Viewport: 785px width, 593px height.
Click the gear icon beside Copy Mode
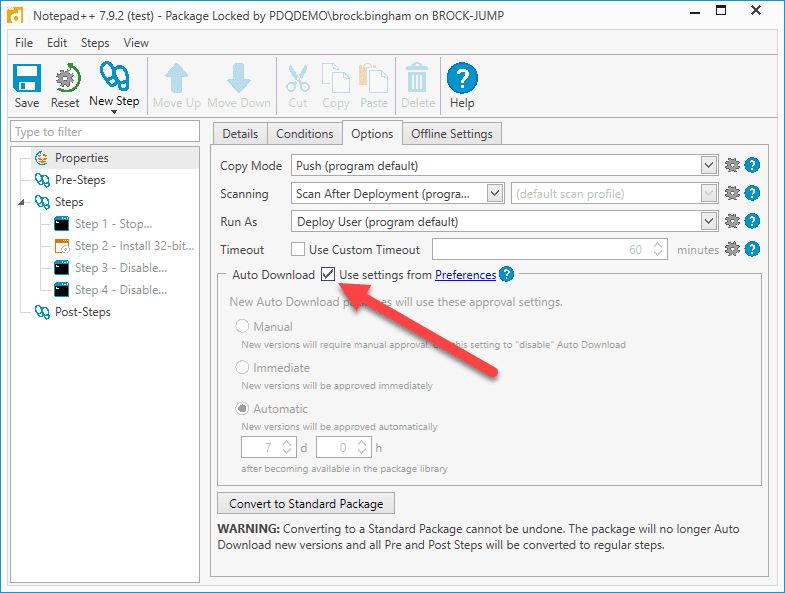pos(732,165)
